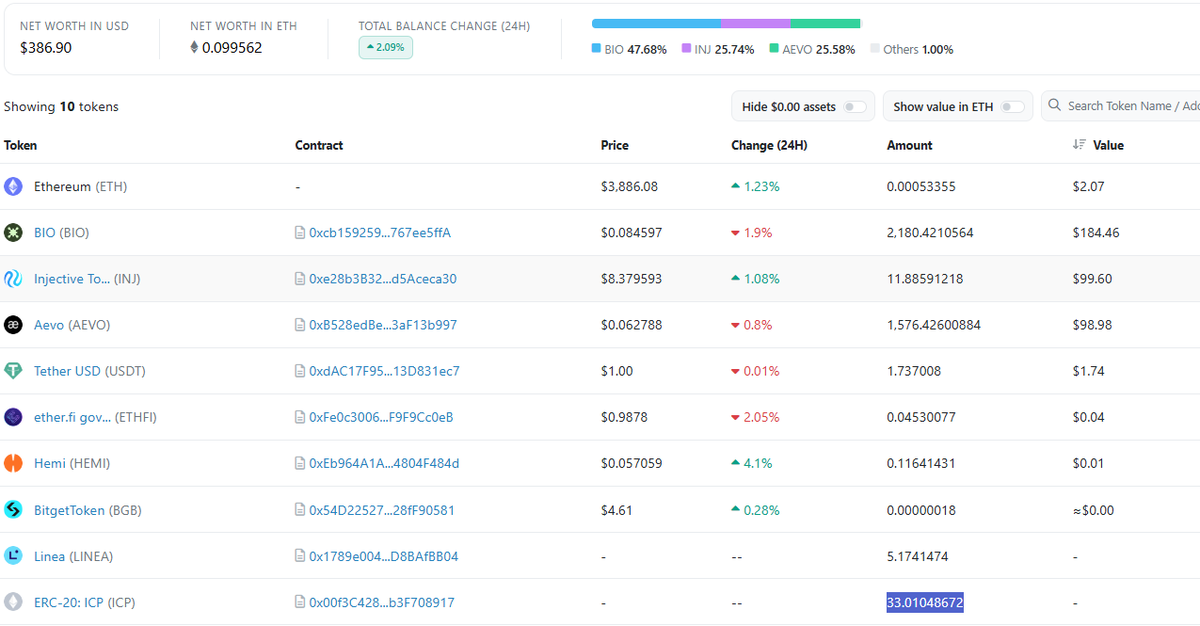Click the document icon beside AEVO contract address
This screenshot has width=1200, height=626.
click(x=300, y=325)
